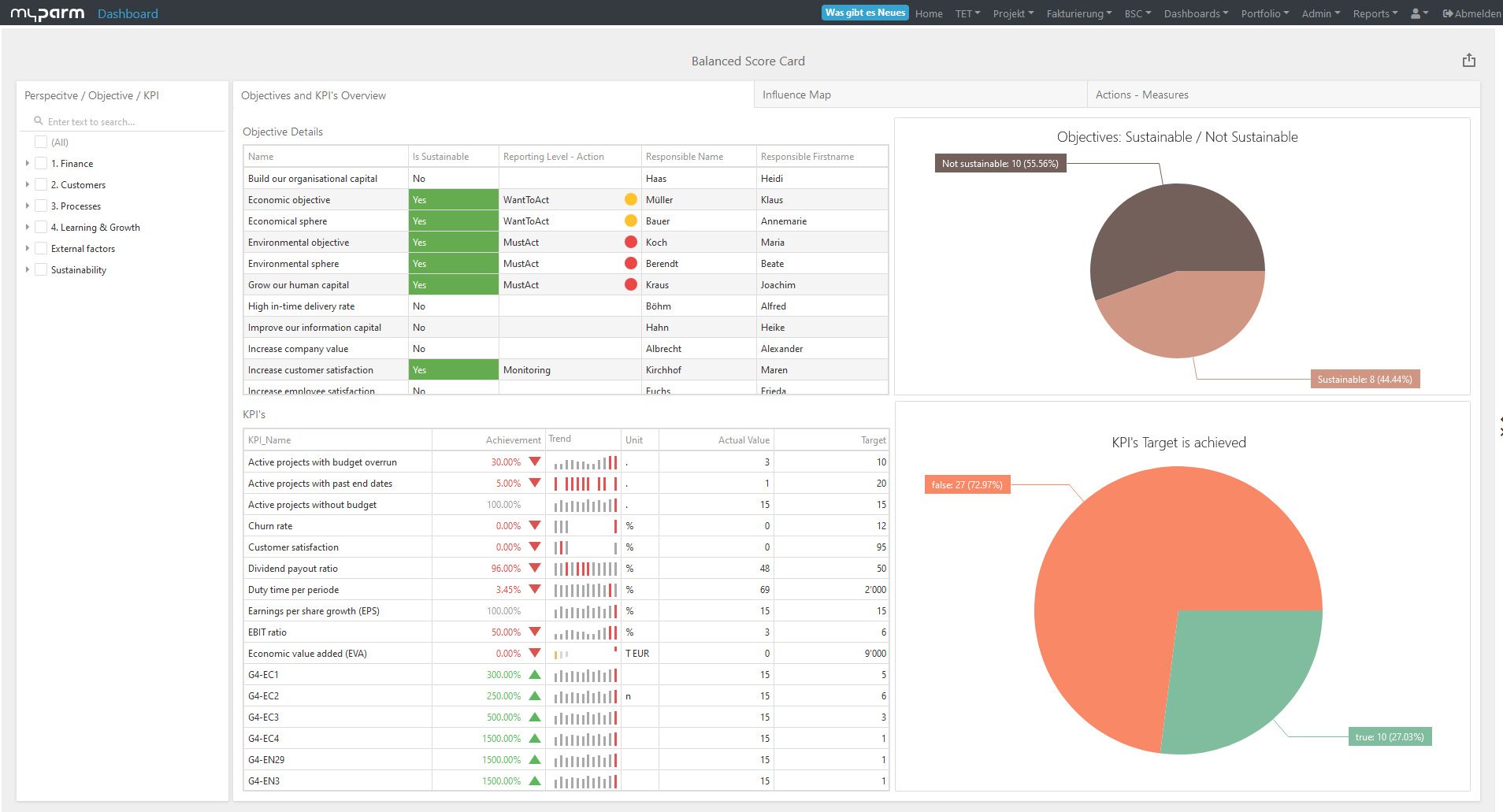Enable the checkbox next to 1. Finance
The image size is (1503, 812).
click(x=40, y=163)
